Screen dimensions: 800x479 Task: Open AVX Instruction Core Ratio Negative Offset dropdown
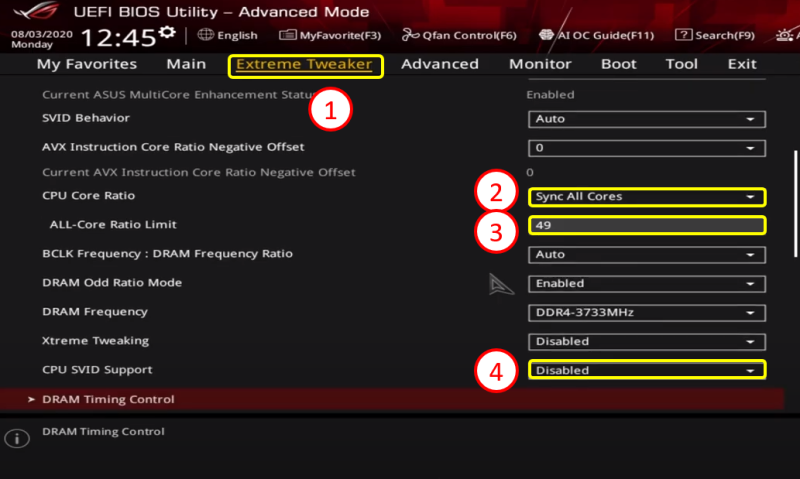[x=647, y=148]
